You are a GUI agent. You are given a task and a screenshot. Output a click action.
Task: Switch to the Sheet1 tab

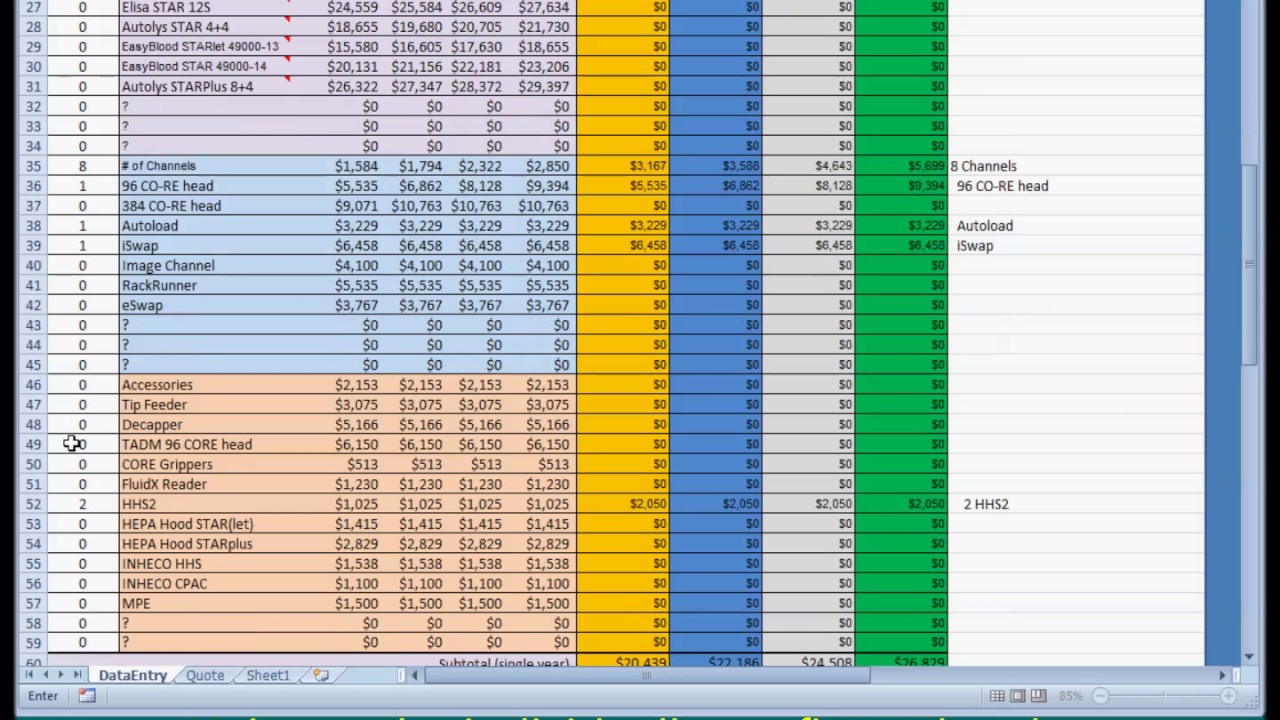click(268, 676)
